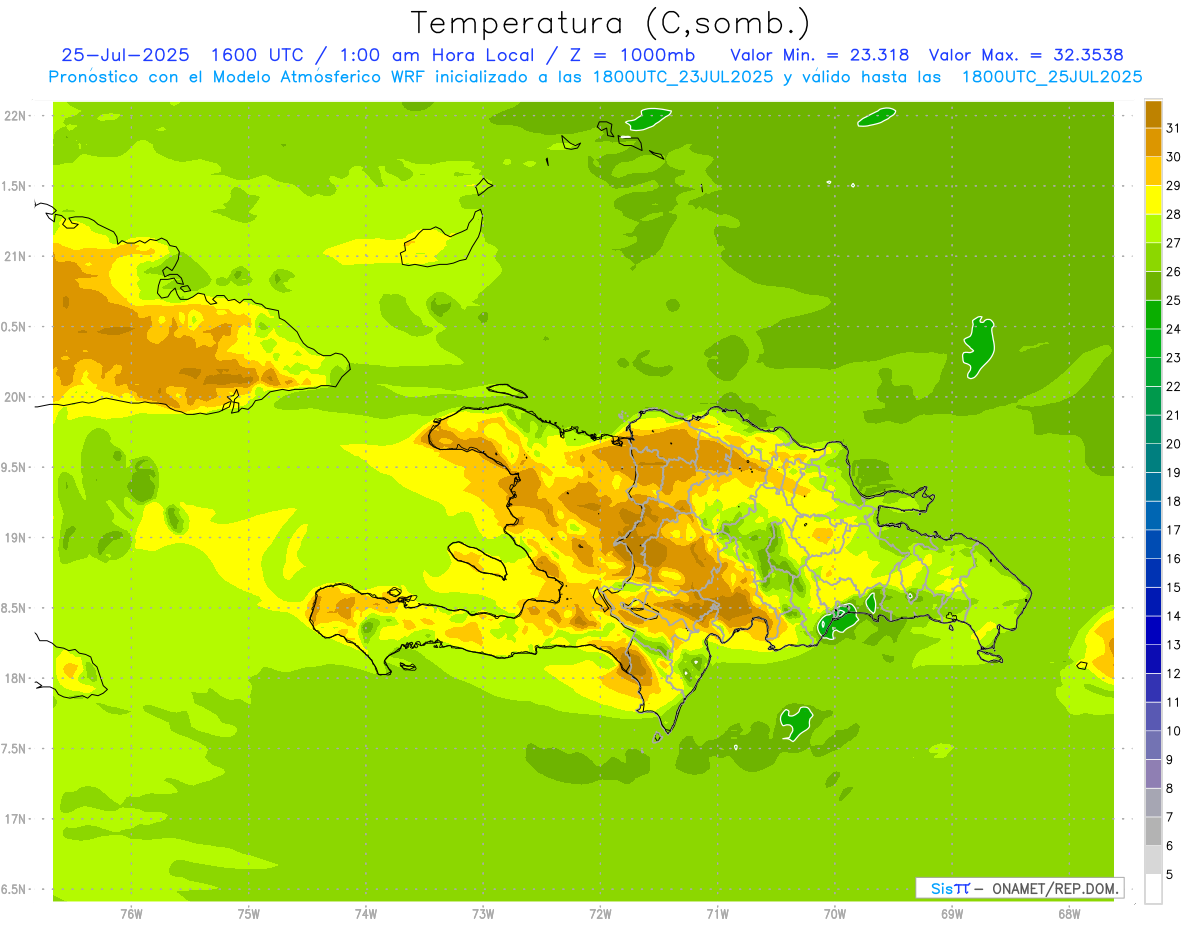Screen dimensions: 1200x927
Task: Click the "8.5N" latitude axis label
Action: click(15, 608)
